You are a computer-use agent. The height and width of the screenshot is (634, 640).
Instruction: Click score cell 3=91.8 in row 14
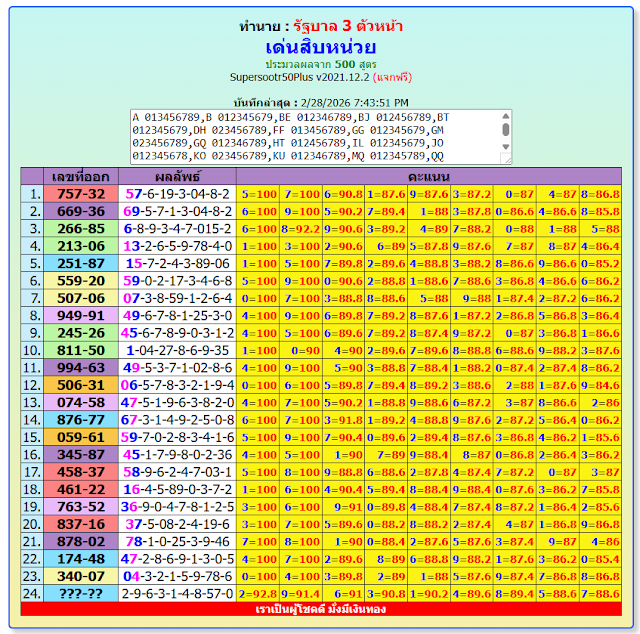coord(344,420)
